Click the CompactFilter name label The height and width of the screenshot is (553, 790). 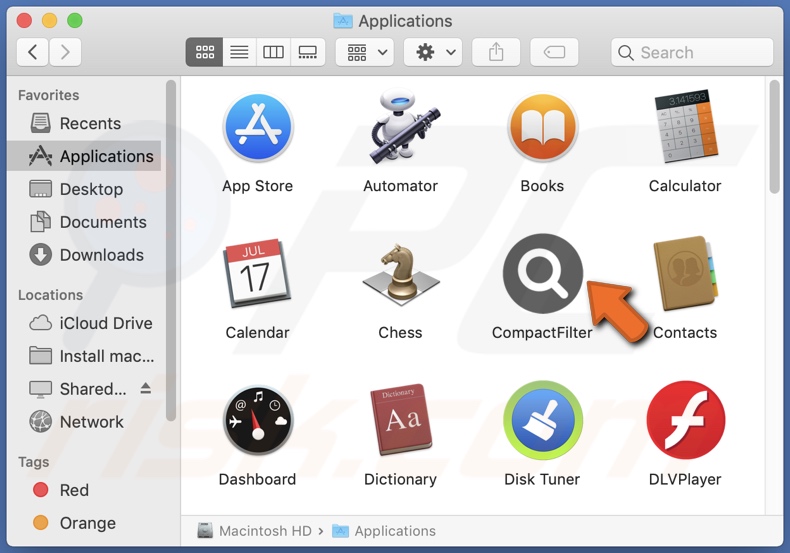click(542, 332)
